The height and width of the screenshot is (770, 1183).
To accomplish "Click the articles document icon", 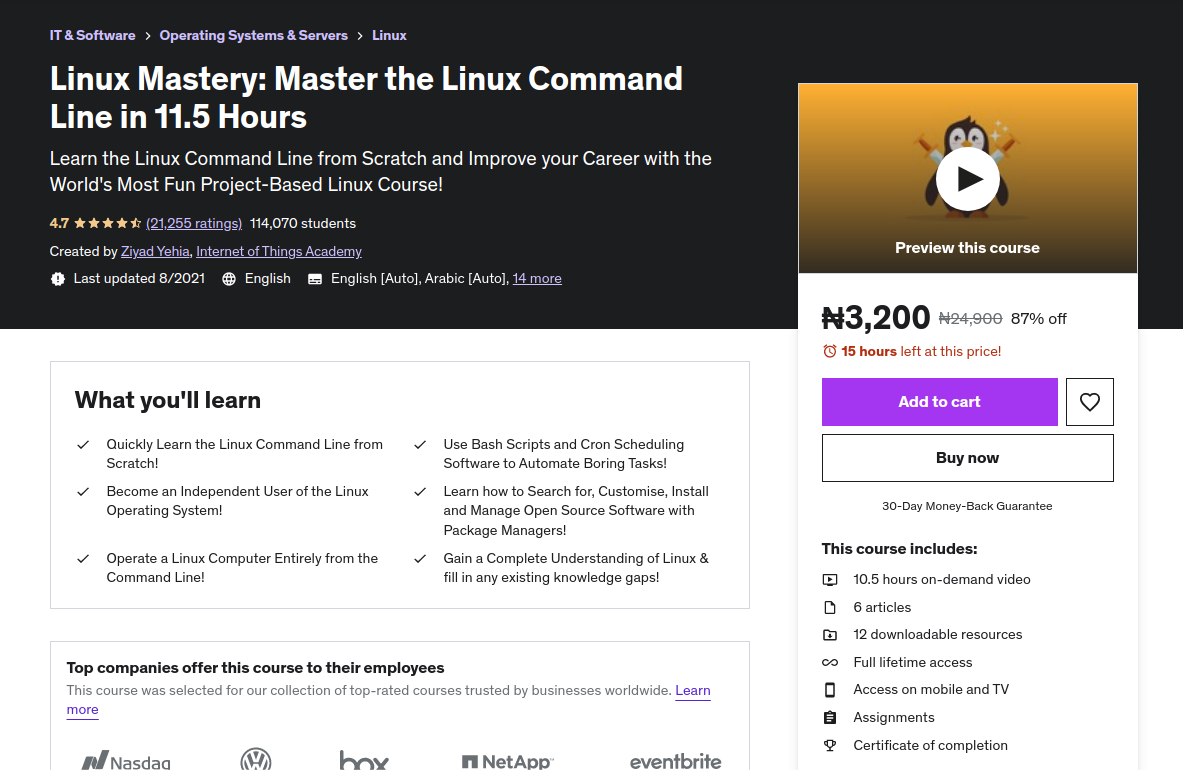I will coord(830,606).
